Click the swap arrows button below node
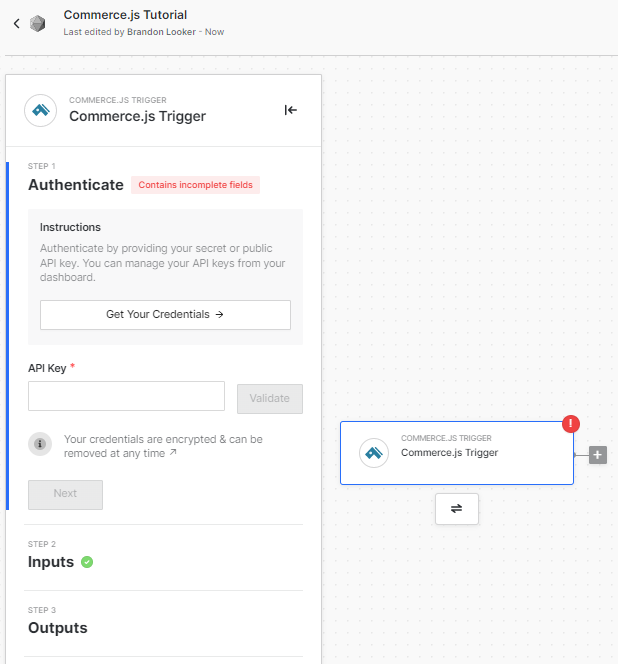The width and height of the screenshot is (618, 664). point(456,509)
